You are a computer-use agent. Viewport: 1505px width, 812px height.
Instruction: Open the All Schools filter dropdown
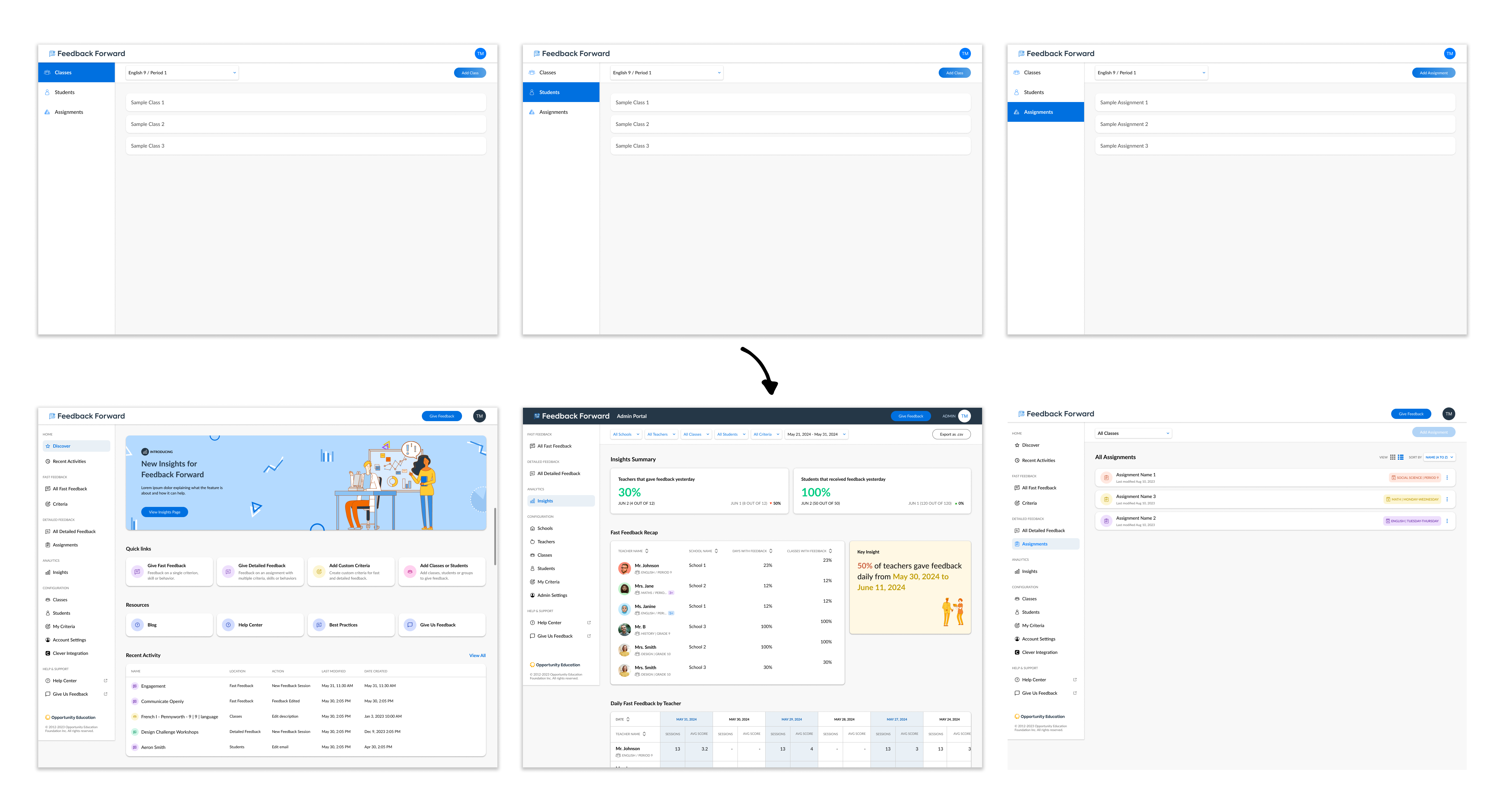click(x=626, y=434)
